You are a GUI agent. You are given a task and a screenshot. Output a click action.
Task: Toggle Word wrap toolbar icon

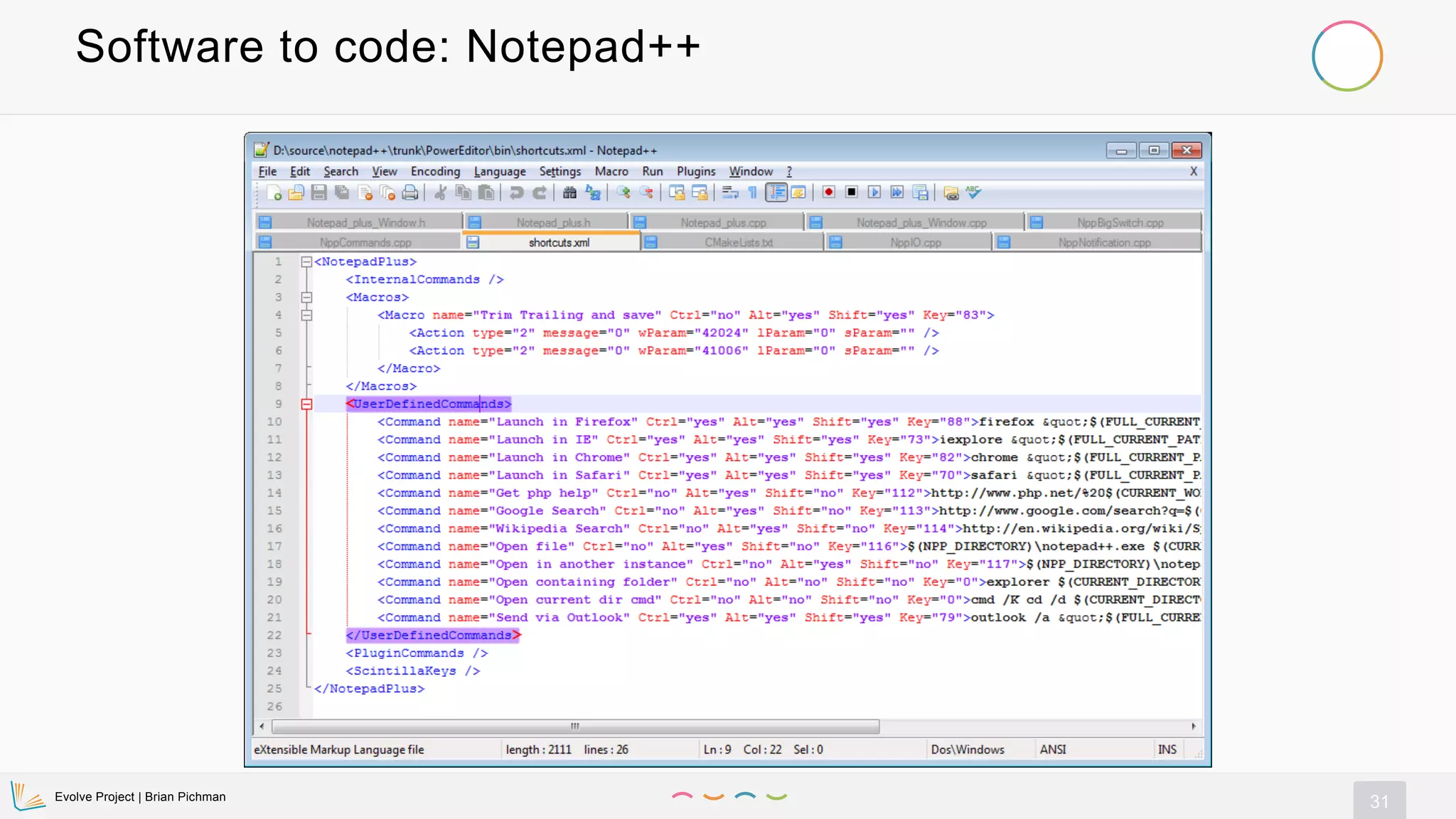click(730, 193)
